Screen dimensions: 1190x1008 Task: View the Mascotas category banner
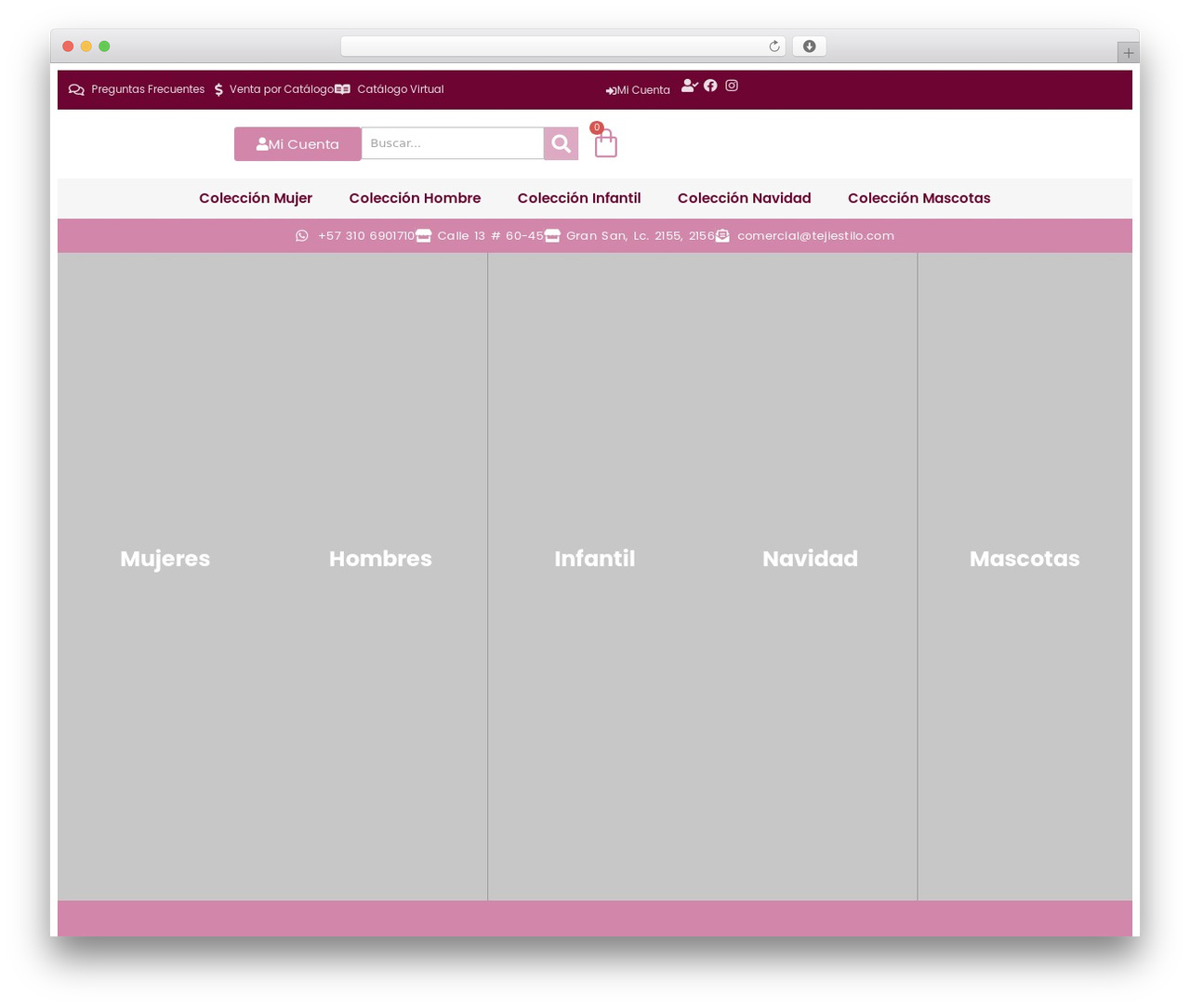point(1025,577)
